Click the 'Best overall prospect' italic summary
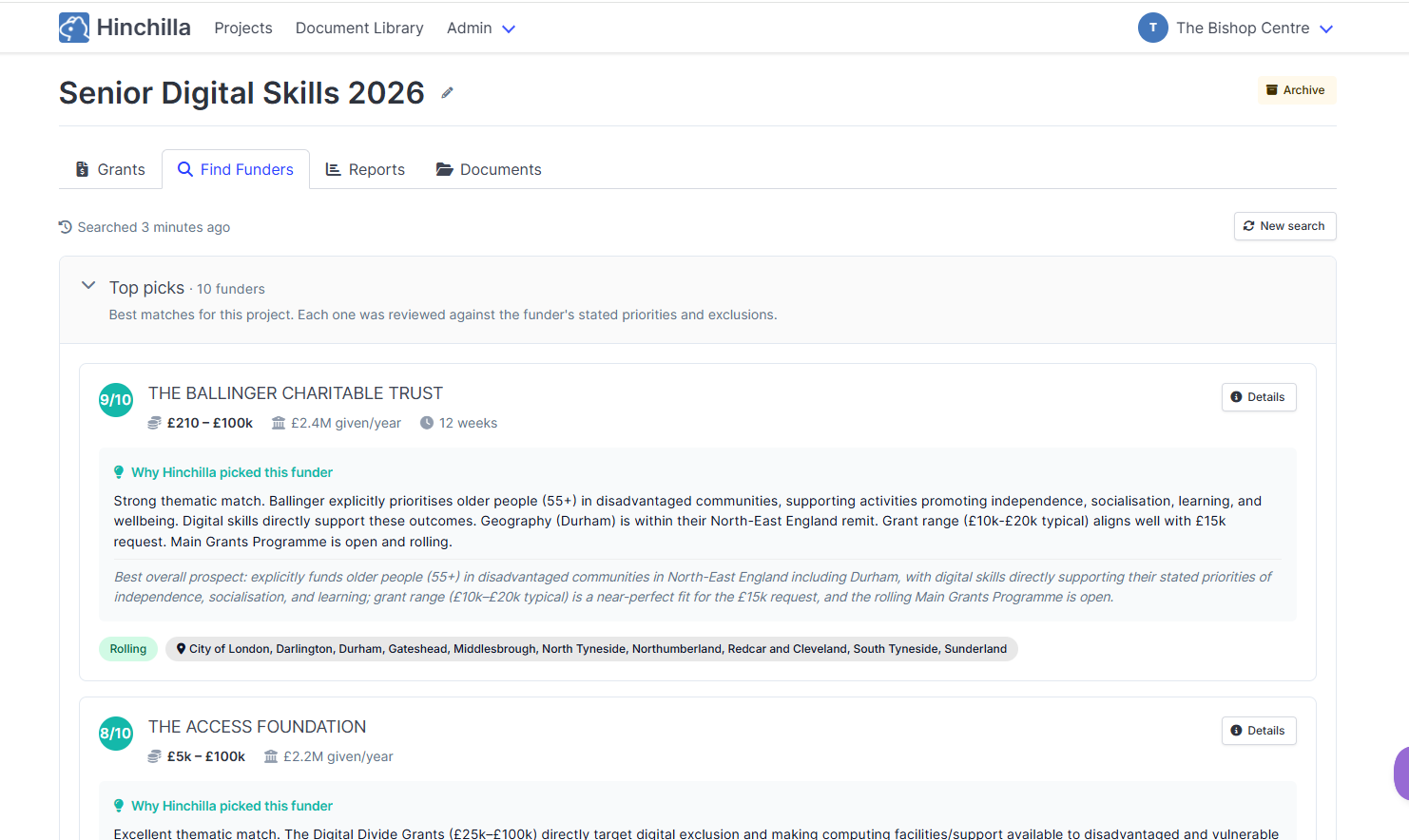The width and height of the screenshot is (1409, 840). click(693, 587)
